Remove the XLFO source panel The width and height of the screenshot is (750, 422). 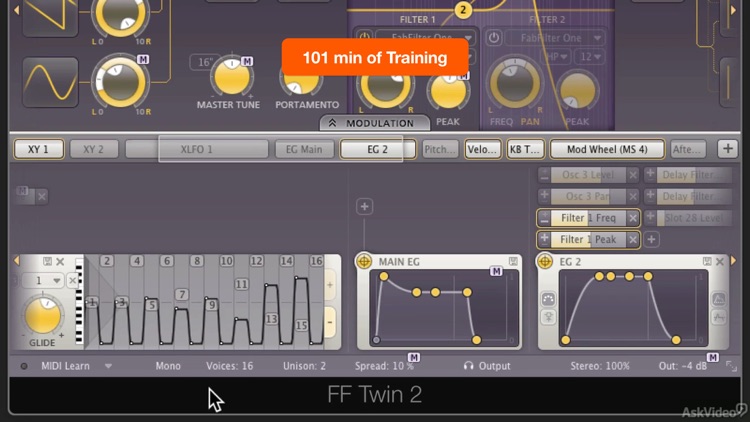click(60, 261)
